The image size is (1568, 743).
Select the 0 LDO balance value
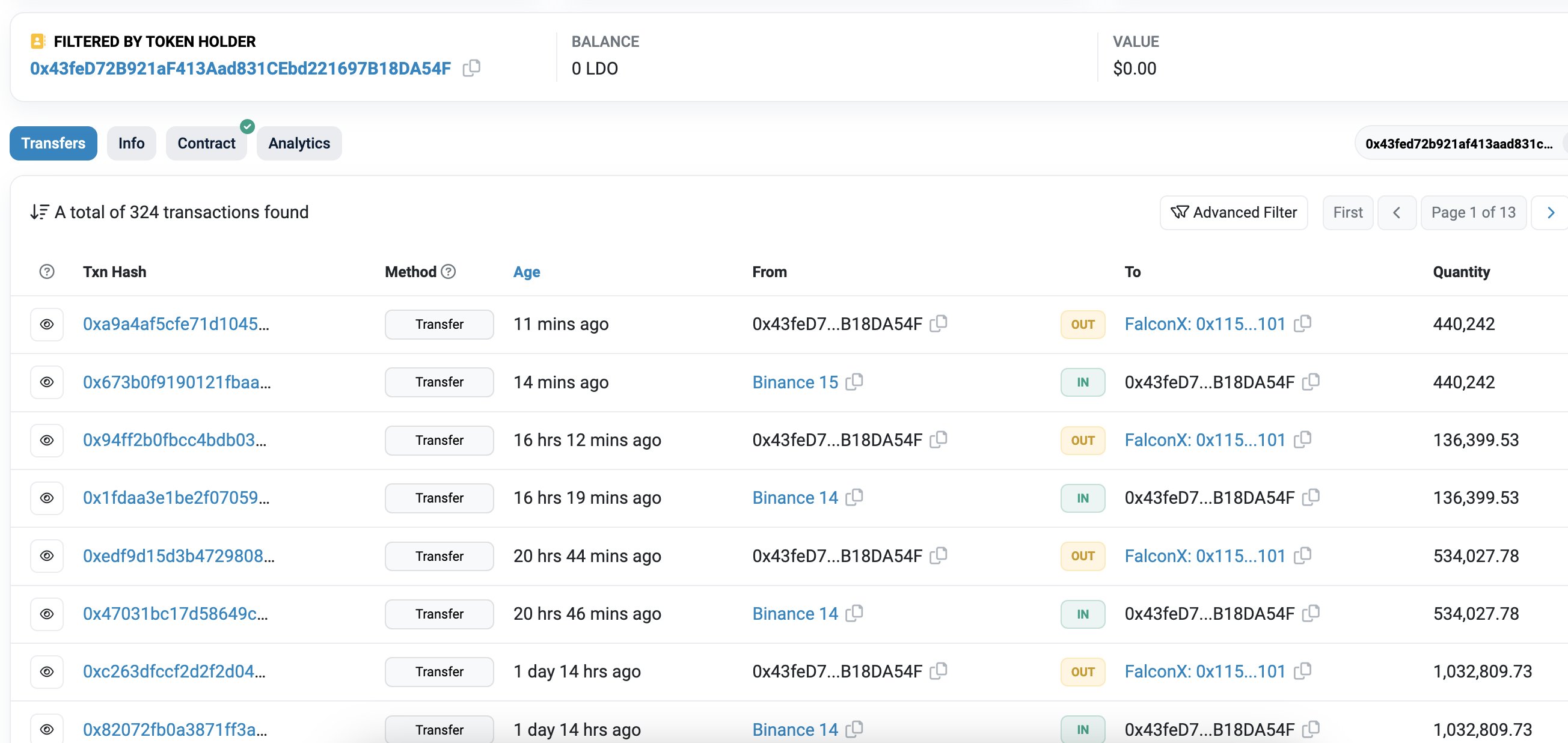(595, 68)
